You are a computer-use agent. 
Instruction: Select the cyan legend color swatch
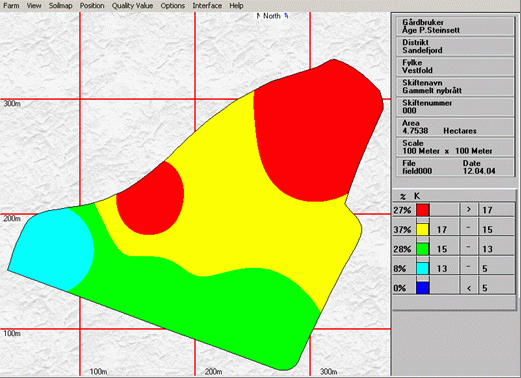tap(423, 268)
